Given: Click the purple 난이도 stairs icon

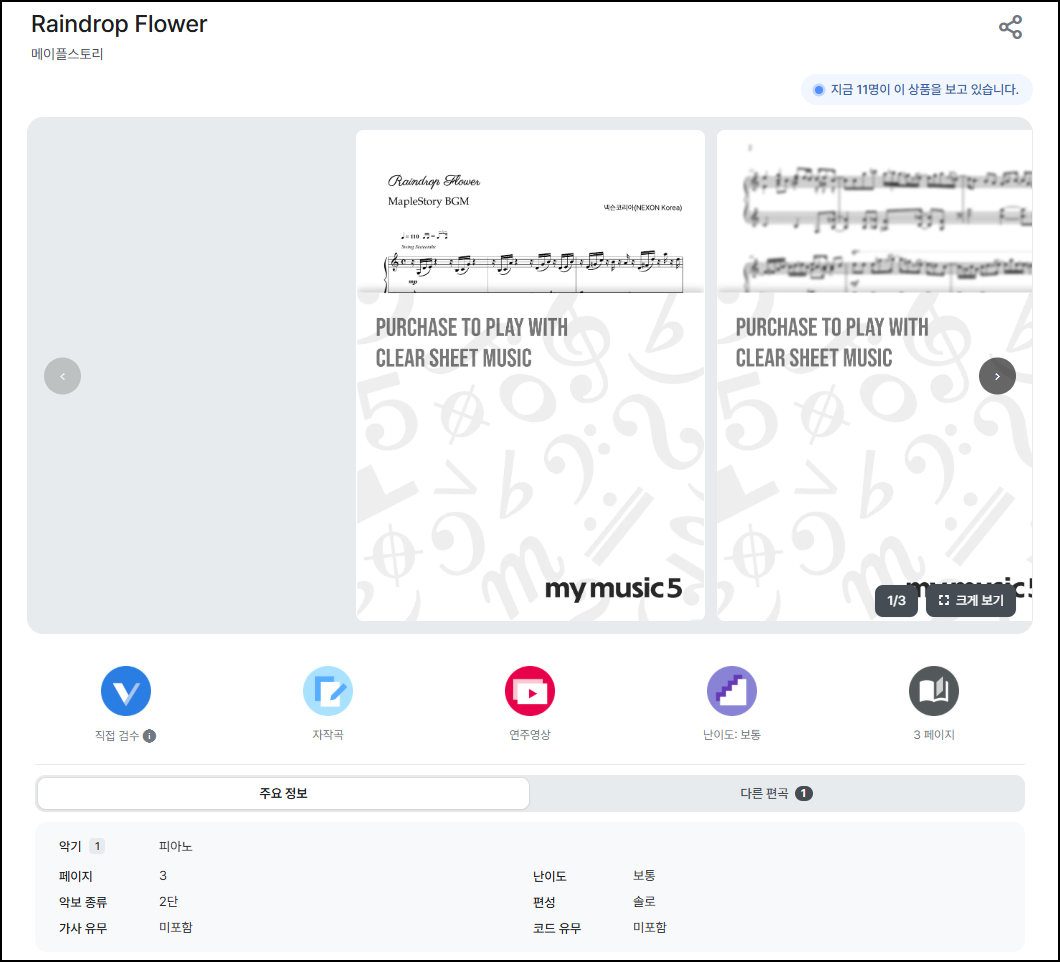Looking at the screenshot, I should (731, 691).
